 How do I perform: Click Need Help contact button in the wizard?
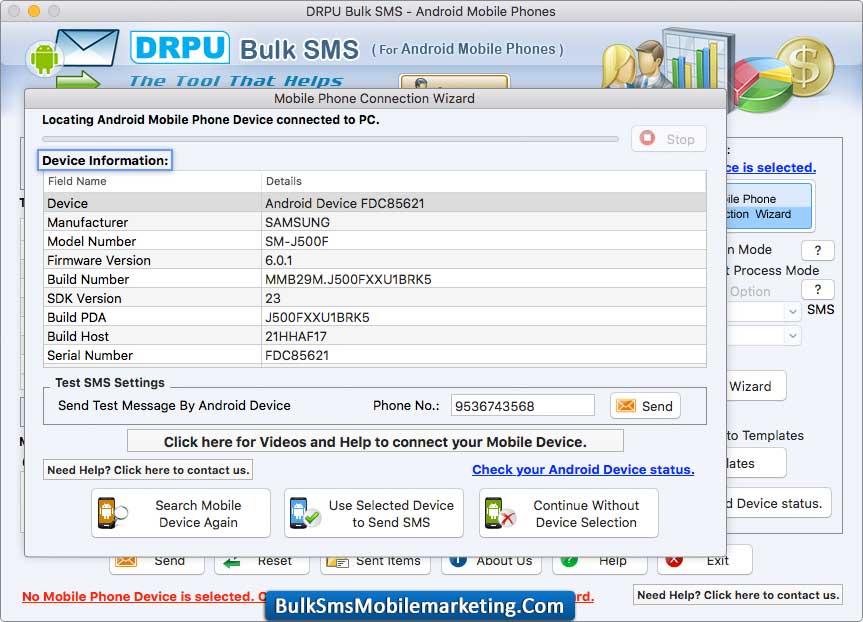[148, 470]
